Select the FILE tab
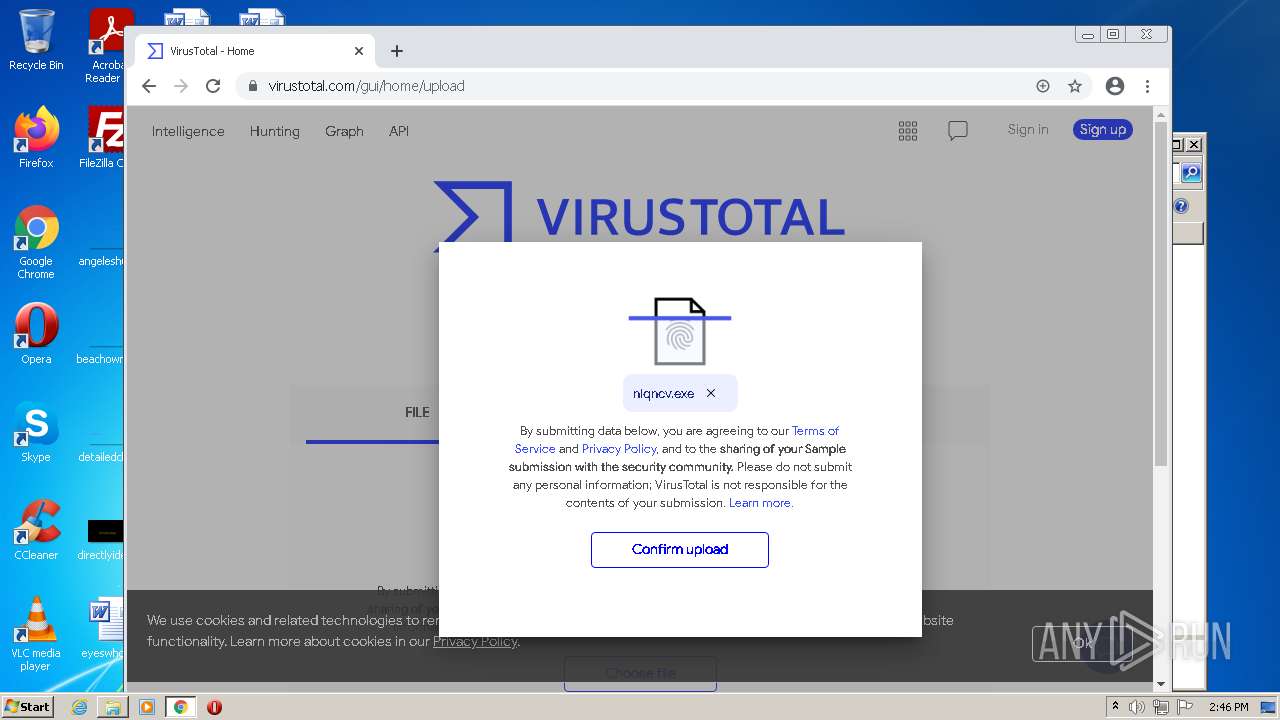This screenshot has height=720, width=1280. click(417, 412)
